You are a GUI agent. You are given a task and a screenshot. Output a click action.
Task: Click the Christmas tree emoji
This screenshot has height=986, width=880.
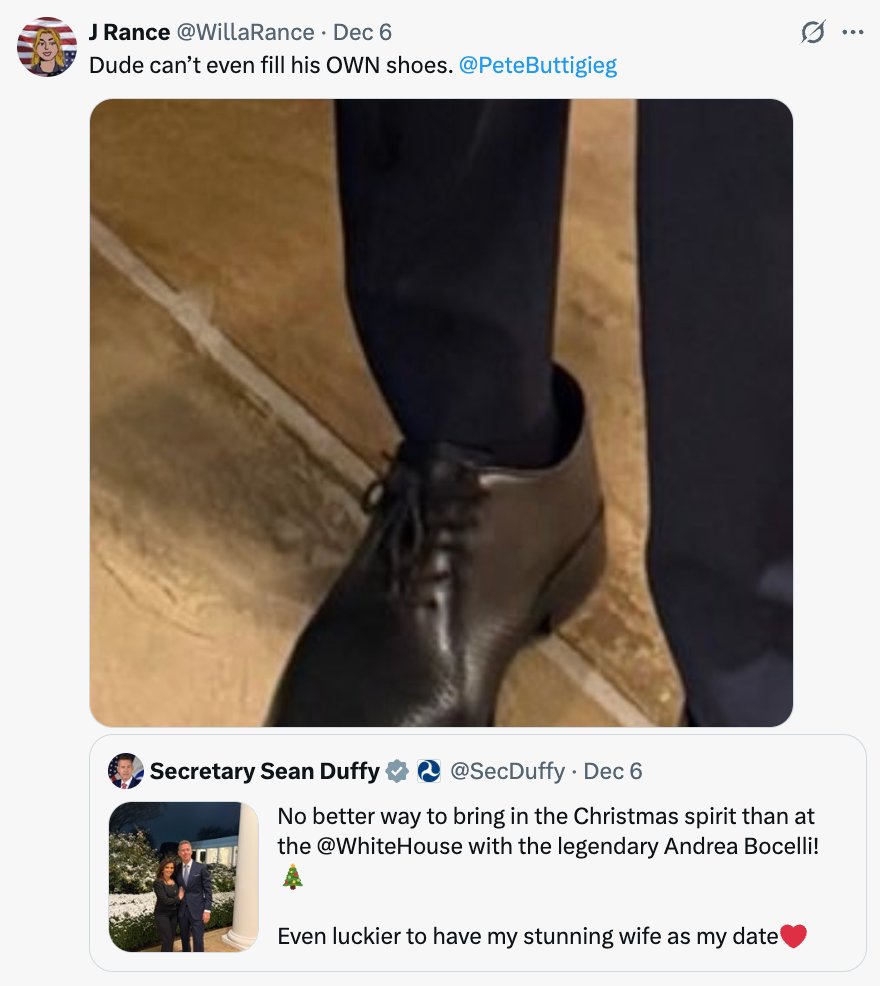tap(293, 877)
